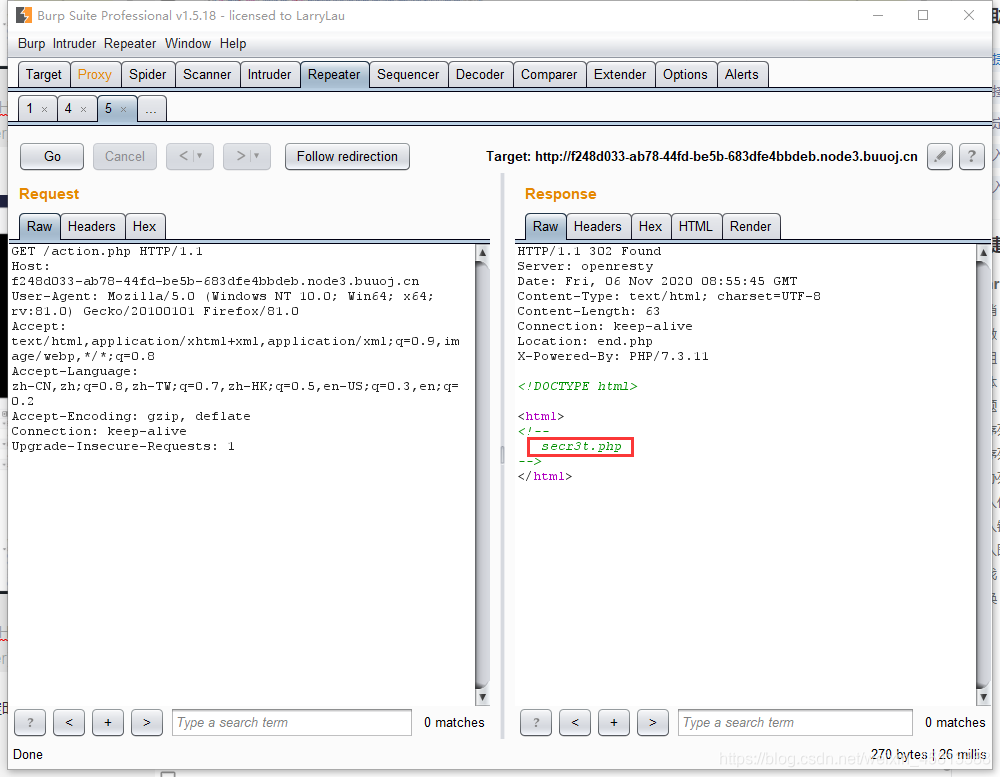1000x777 pixels.
Task: Click the edit target pencil icon
Action: pyautogui.click(x=939, y=156)
